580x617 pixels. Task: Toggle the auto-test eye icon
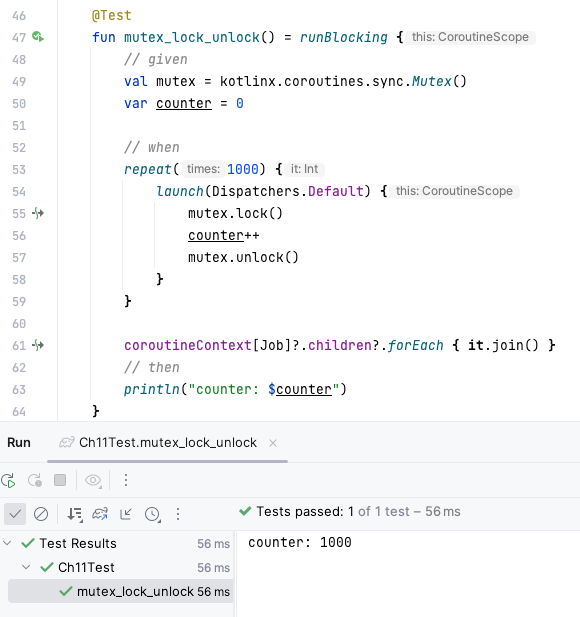(x=93, y=480)
